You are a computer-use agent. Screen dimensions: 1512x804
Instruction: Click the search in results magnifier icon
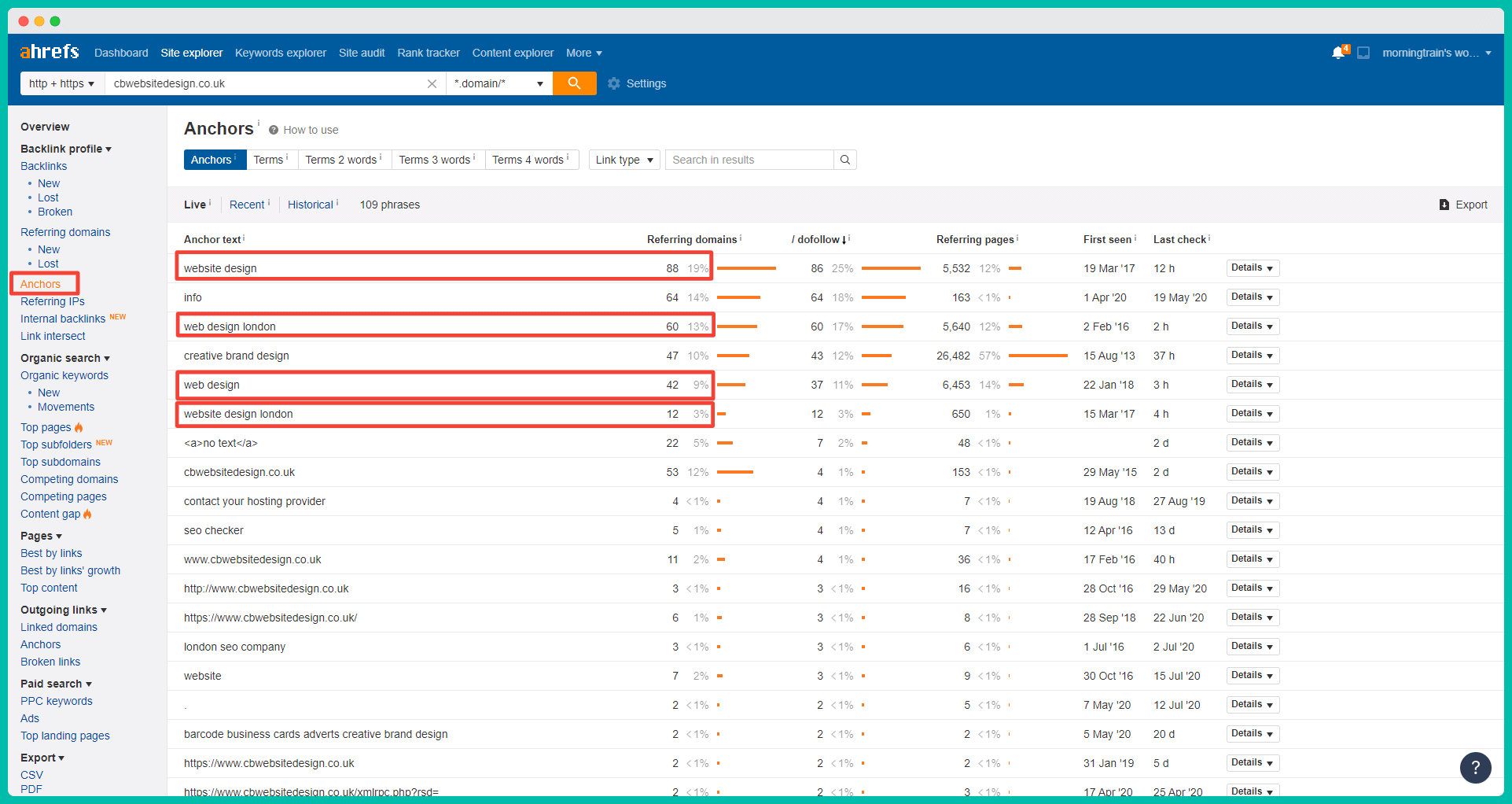click(845, 160)
